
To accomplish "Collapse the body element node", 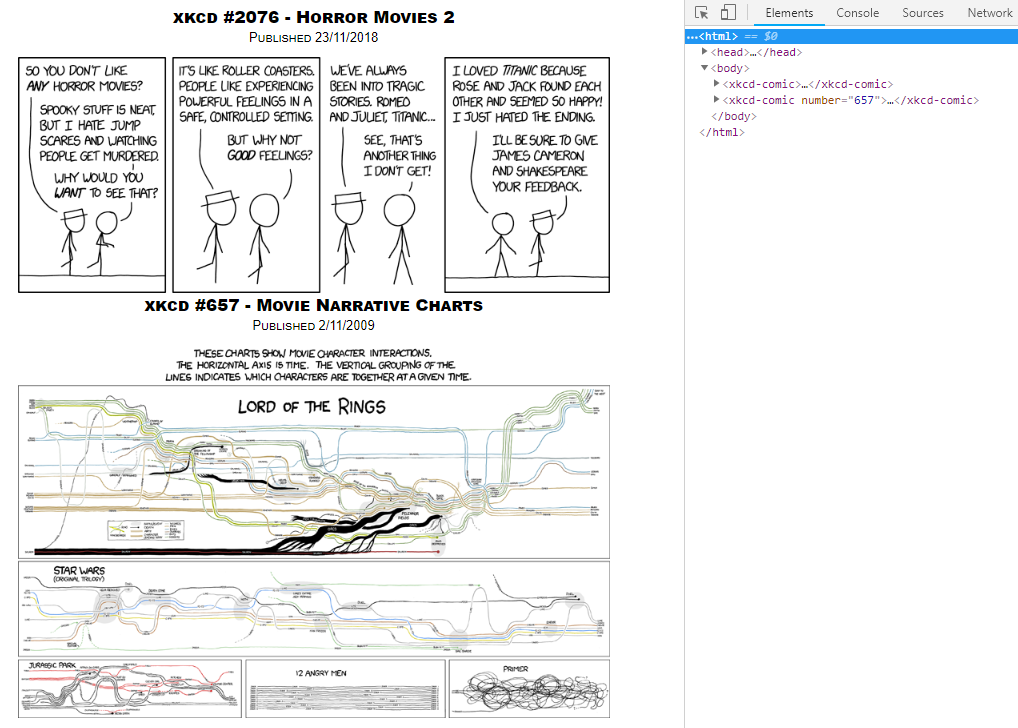I will (x=704, y=68).
